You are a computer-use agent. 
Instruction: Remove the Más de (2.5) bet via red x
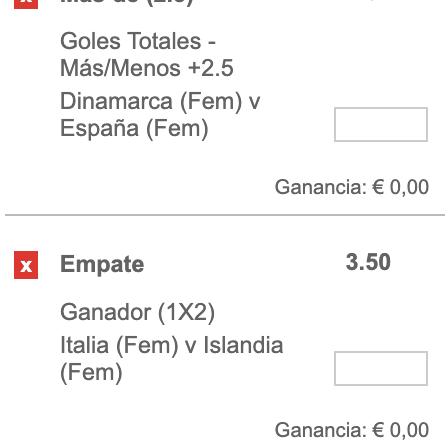[x=26, y=4]
